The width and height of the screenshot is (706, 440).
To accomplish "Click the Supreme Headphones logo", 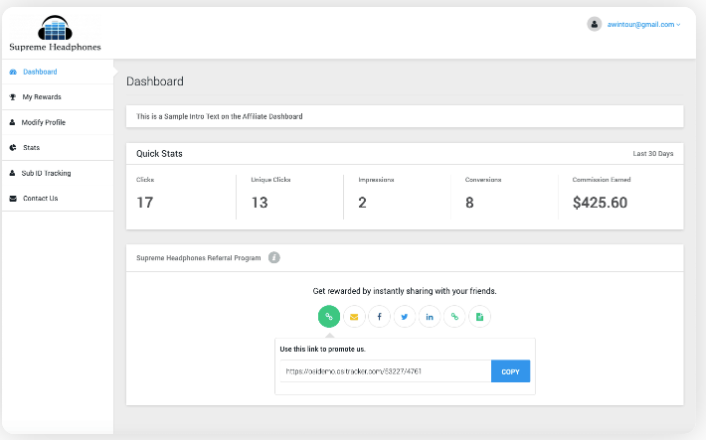I will point(55,33).
